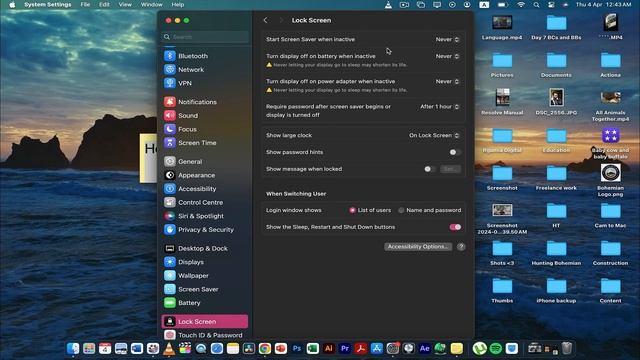
Task: Click the date and time in menu bar
Action: tap(603, 4)
